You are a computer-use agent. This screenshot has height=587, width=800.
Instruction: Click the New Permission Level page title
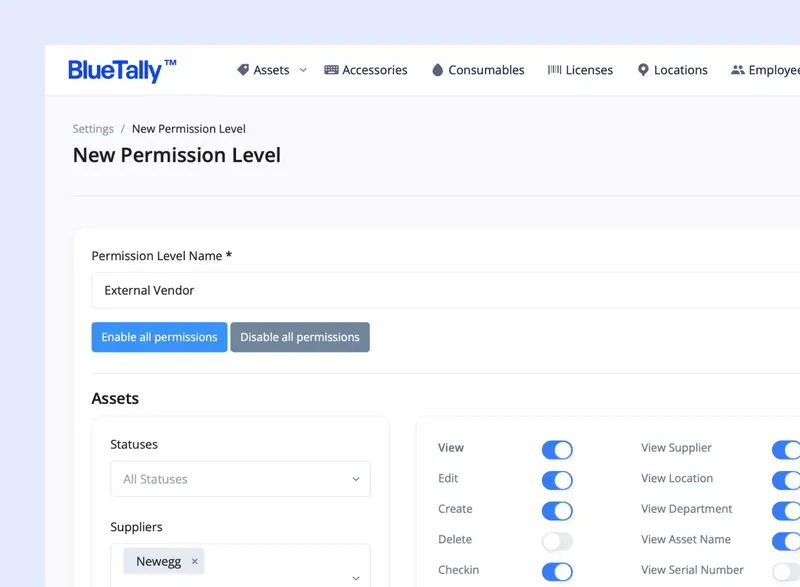pos(177,155)
